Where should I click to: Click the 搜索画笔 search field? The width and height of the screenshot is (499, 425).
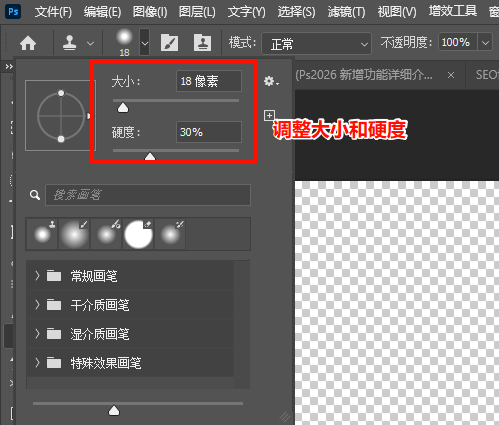148,195
